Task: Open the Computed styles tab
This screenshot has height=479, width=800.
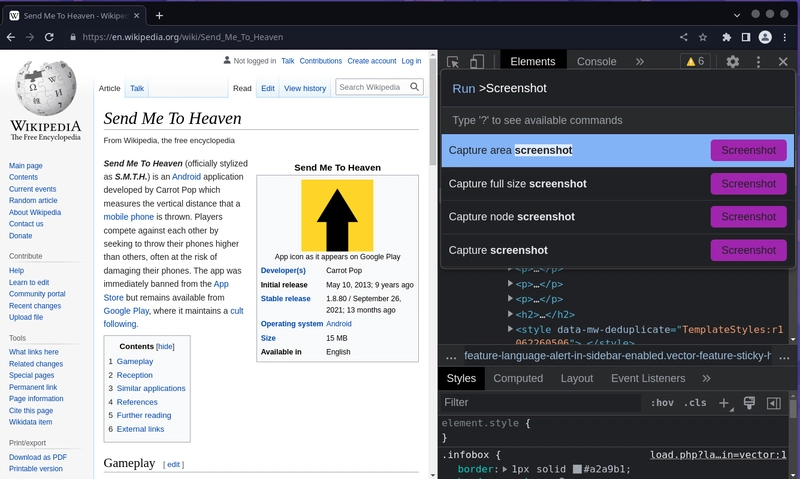Action: pos(518,379)
